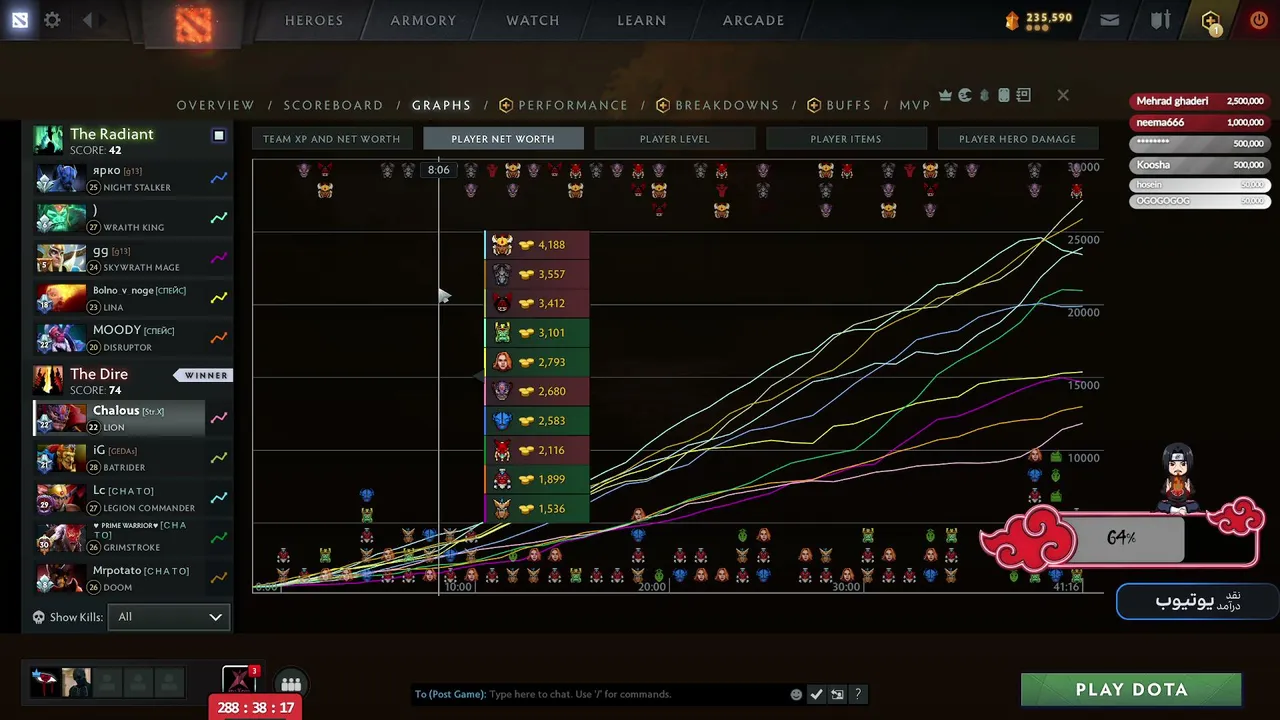Viewport: 1280px width, 720px height.
Task: Open the settings gear
Action: (x=52, y=20)
